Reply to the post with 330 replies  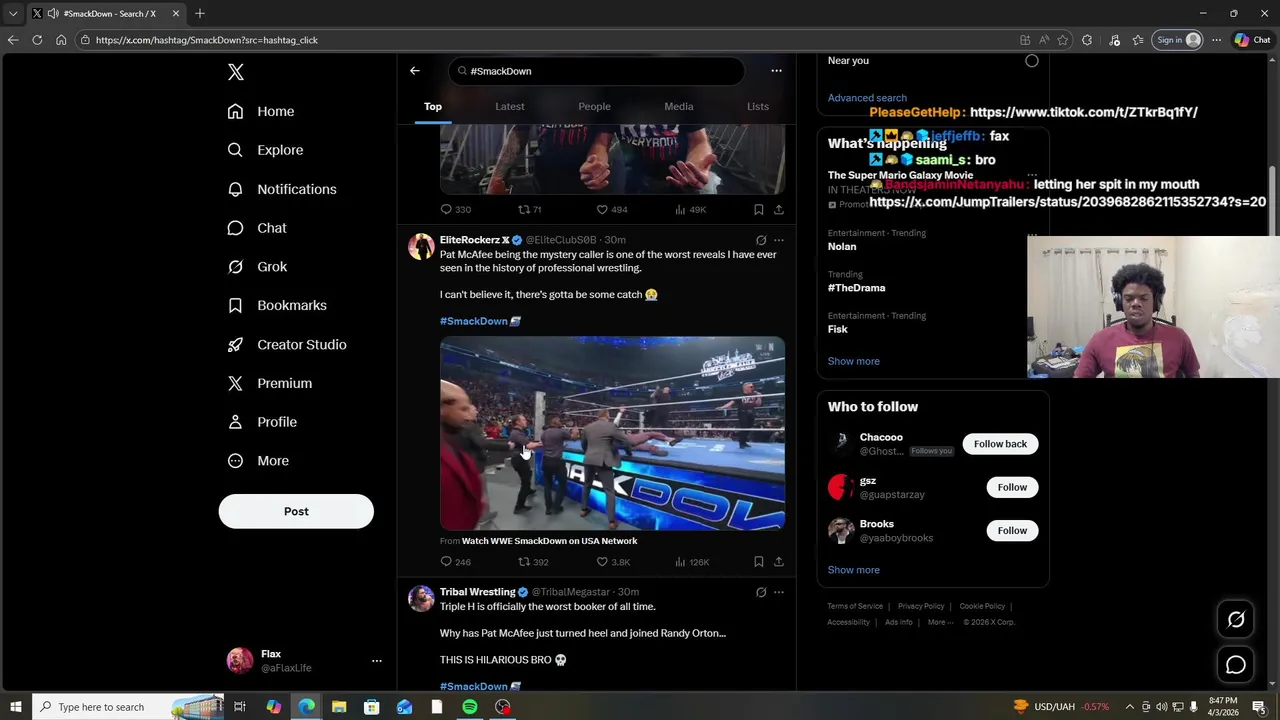(x=455, y=209)
